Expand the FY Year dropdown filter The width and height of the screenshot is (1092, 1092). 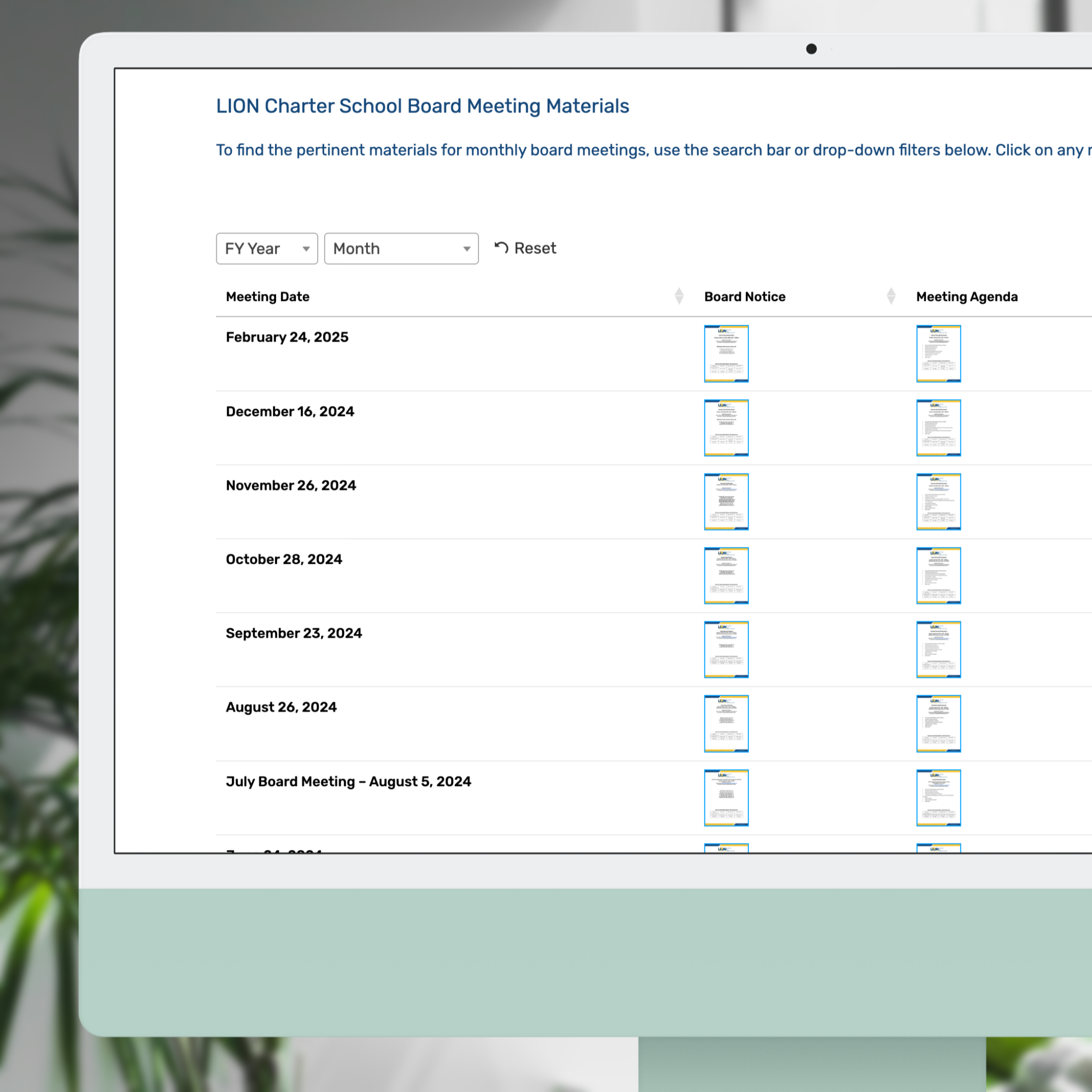pos(266,249)
